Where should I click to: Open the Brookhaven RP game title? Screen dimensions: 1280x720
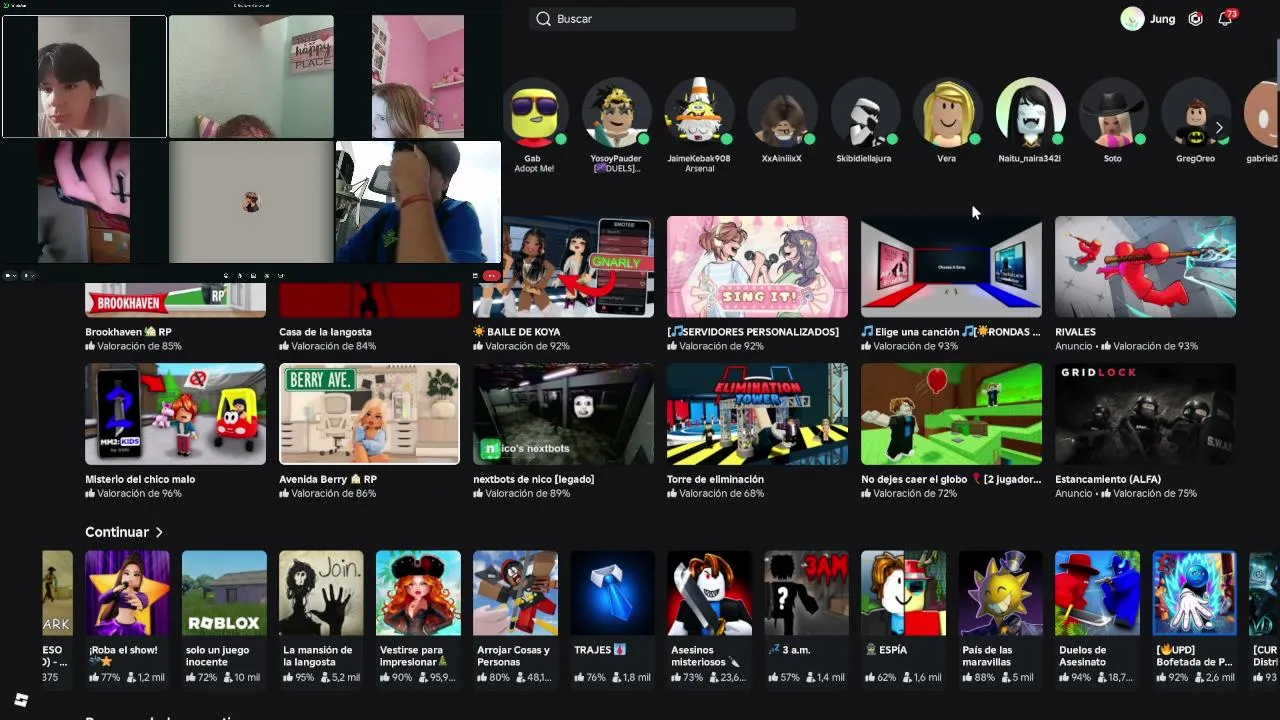point(129,332)
